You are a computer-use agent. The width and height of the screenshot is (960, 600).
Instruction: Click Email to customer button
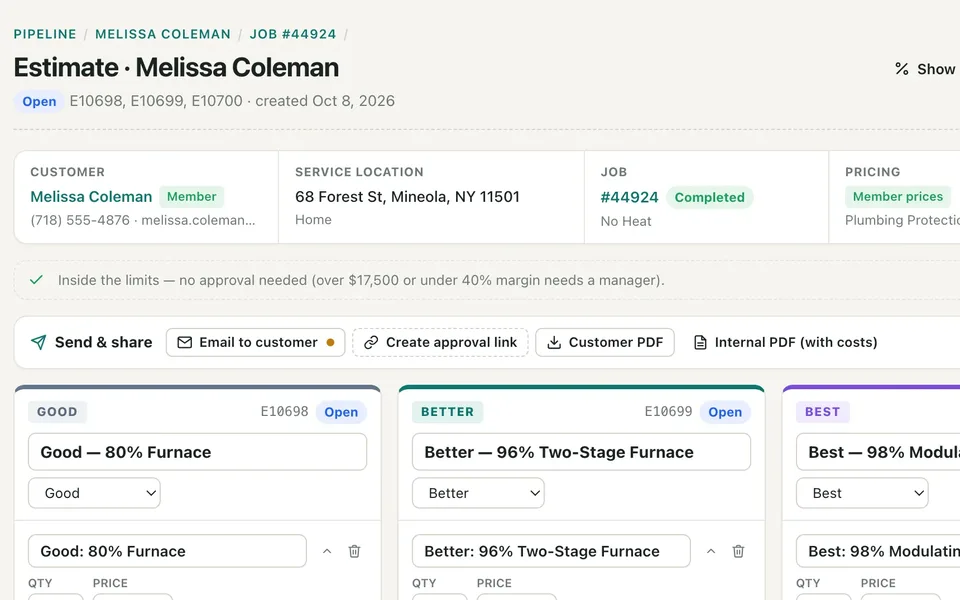click(x=255, y=342)
